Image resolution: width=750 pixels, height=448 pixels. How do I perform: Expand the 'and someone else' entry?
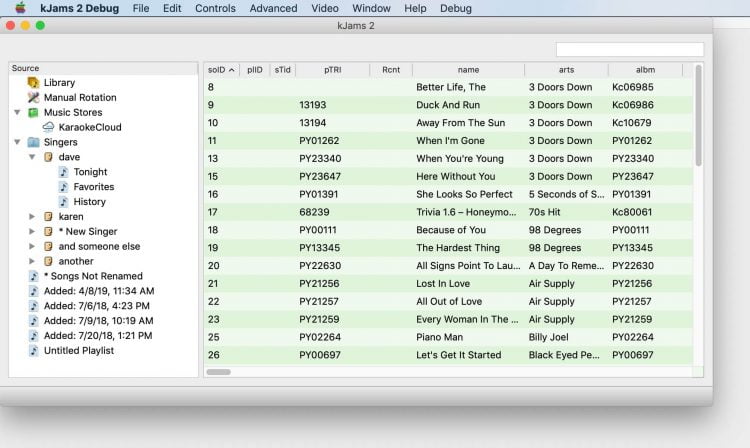point(32,246)
